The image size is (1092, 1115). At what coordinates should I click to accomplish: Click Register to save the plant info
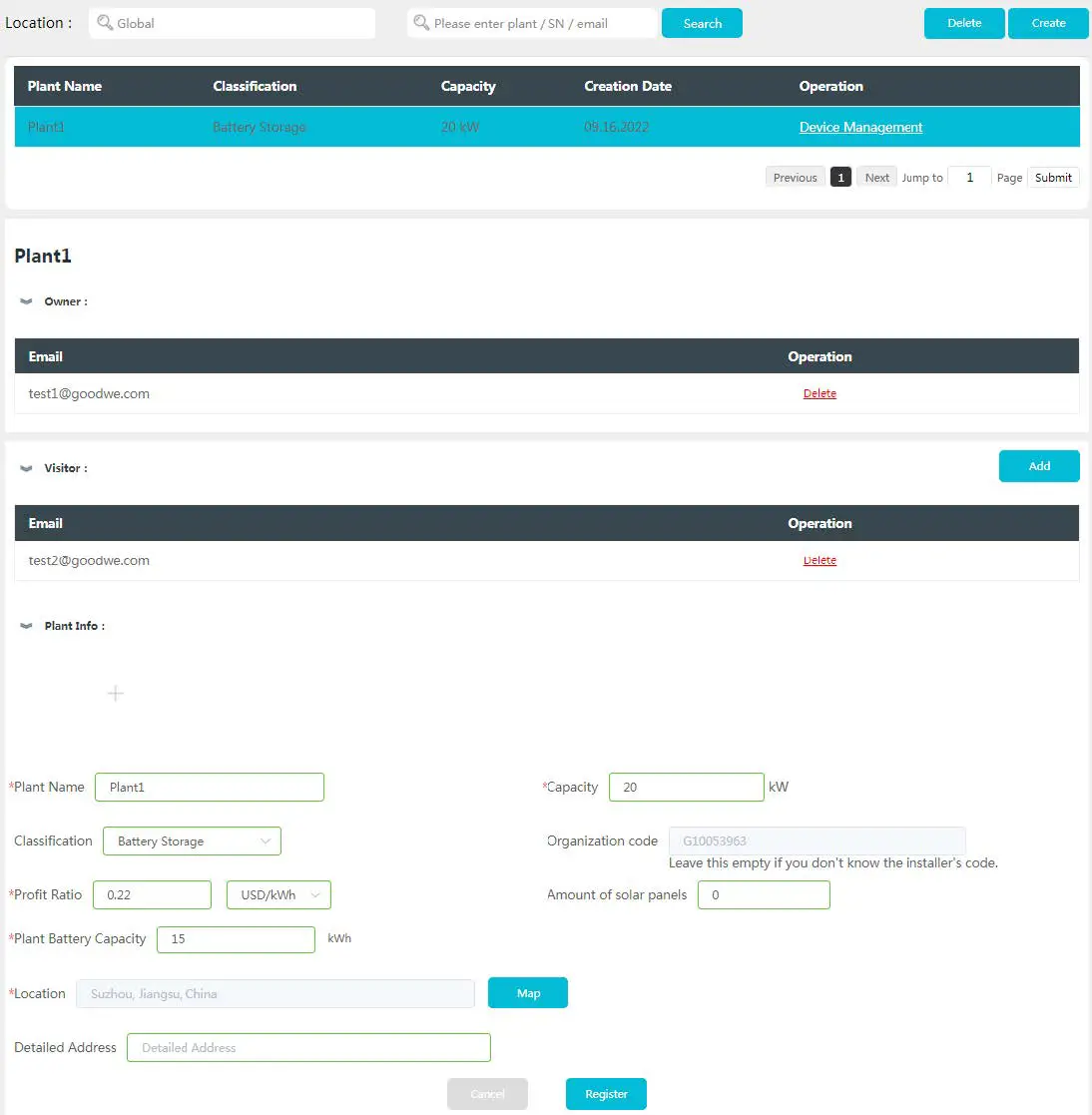click(606, 1093)
